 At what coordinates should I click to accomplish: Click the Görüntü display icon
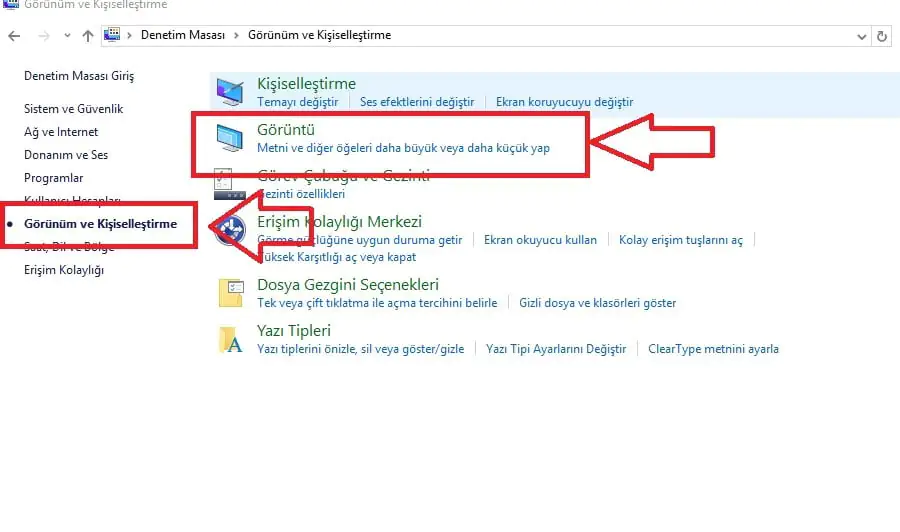click(231, 138)
